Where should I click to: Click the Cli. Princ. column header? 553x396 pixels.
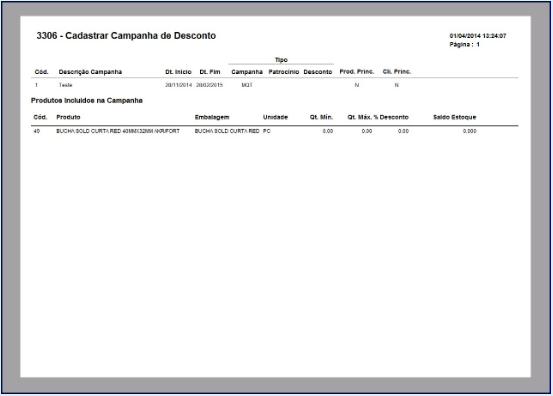(x=397, y=72)
